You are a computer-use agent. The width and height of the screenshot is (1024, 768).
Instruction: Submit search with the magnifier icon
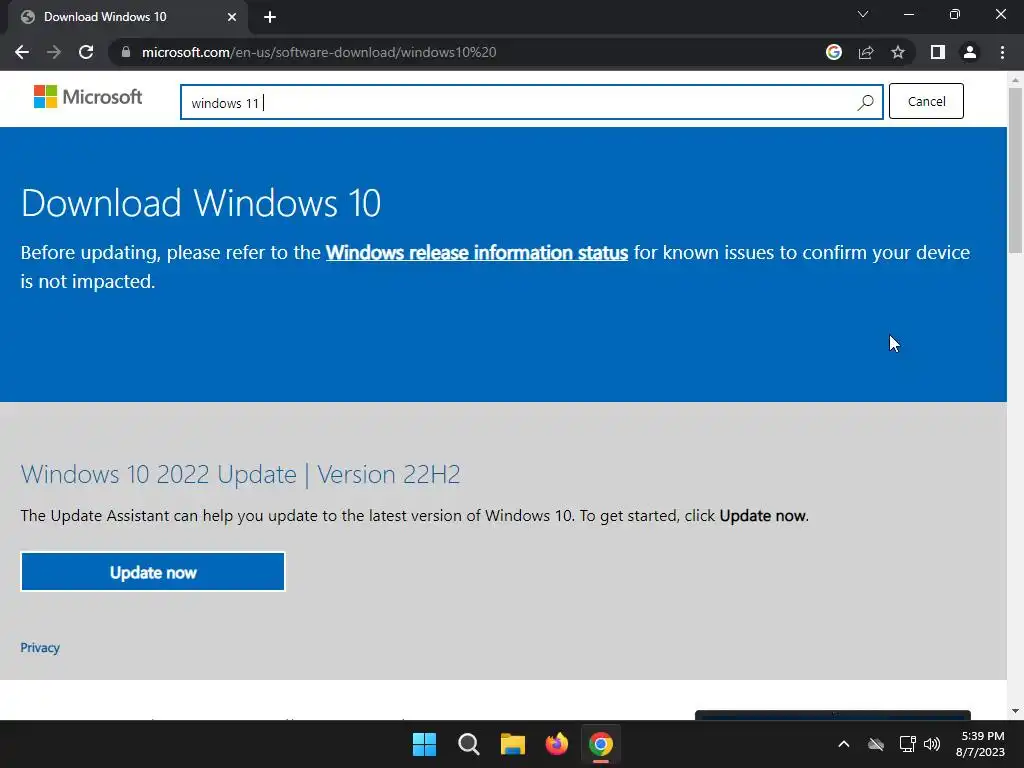865,103
